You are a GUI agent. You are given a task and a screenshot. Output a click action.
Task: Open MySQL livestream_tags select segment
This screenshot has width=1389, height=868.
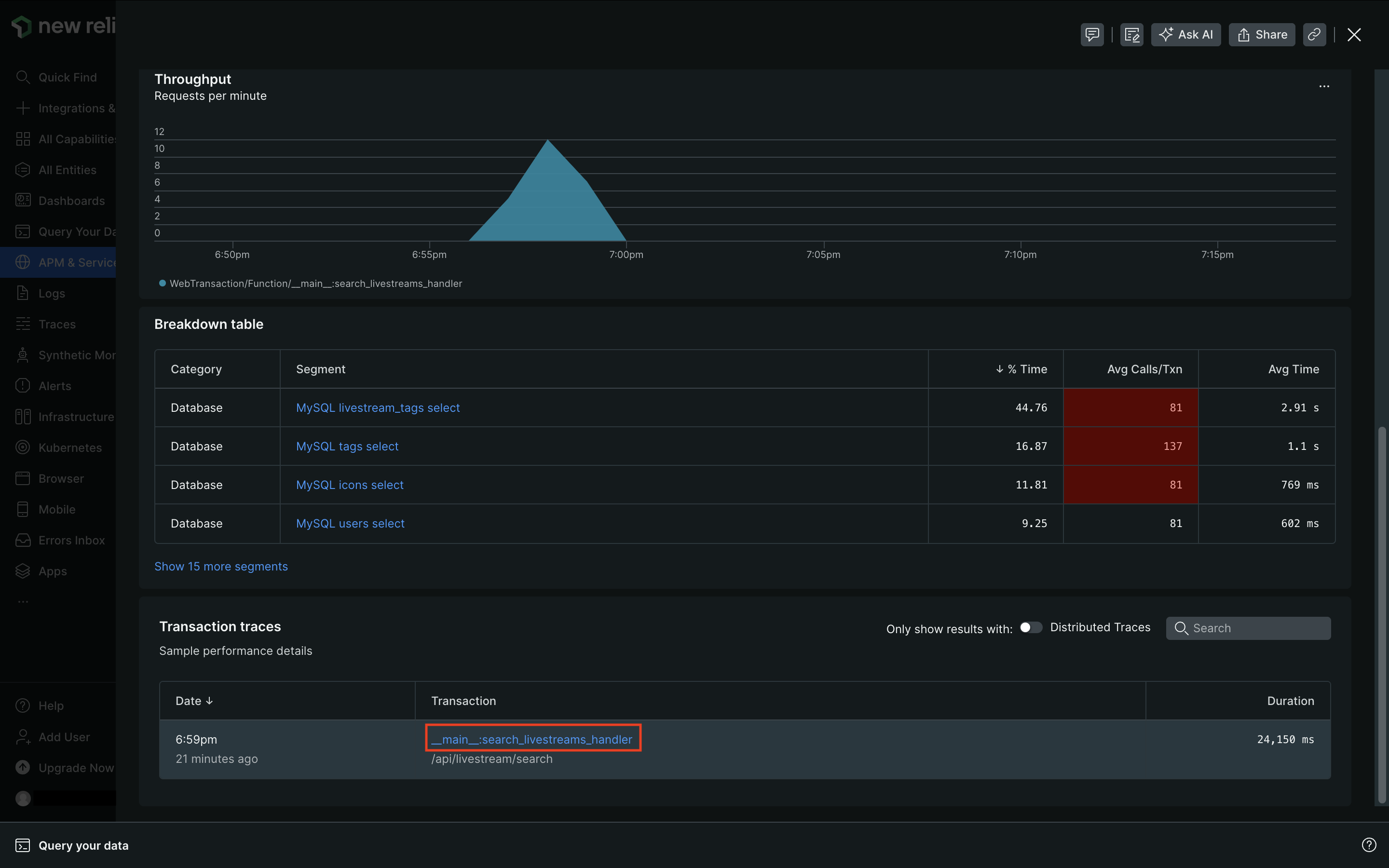378,407
